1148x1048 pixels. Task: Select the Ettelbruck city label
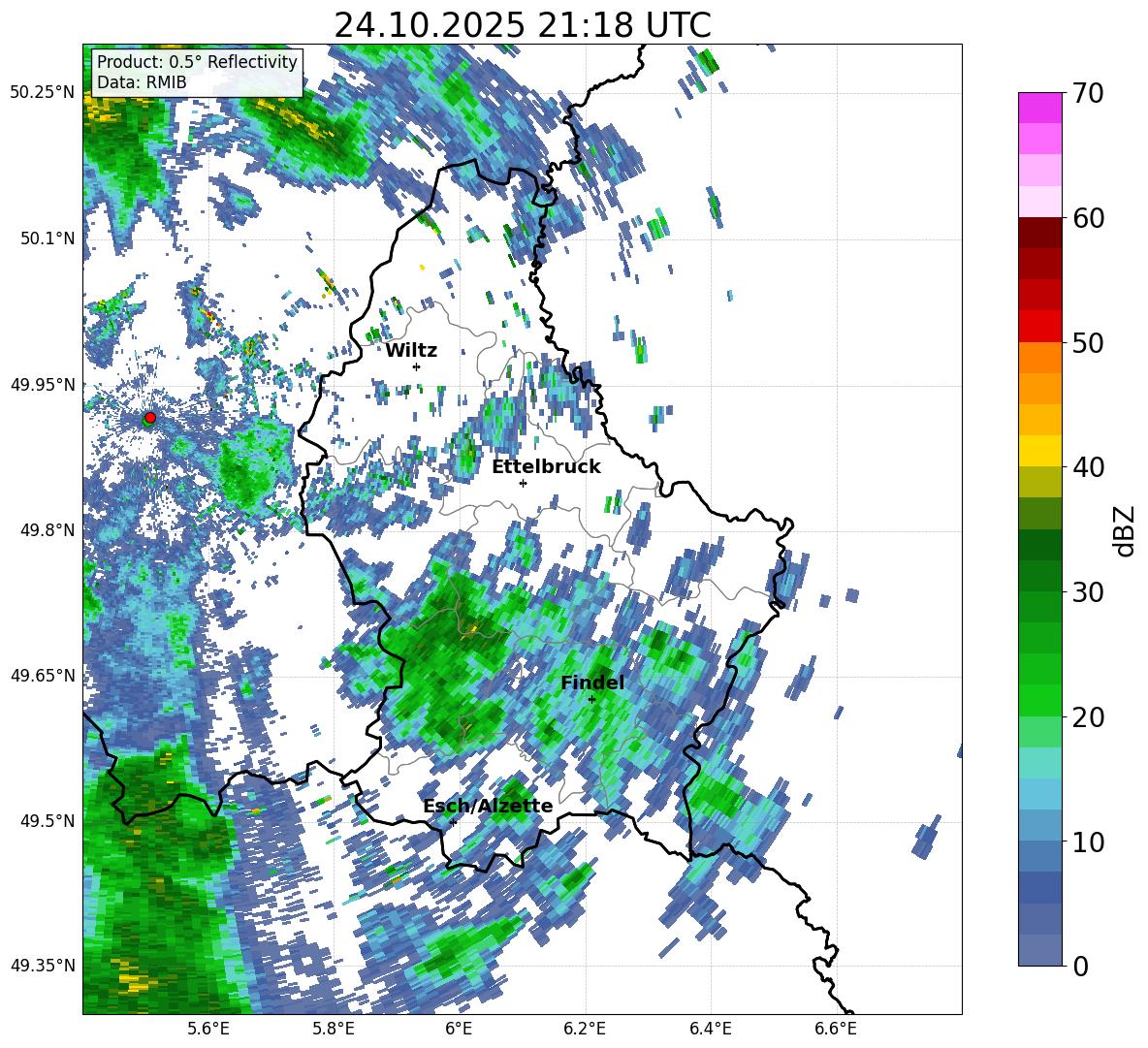click(x=546, y=467)
